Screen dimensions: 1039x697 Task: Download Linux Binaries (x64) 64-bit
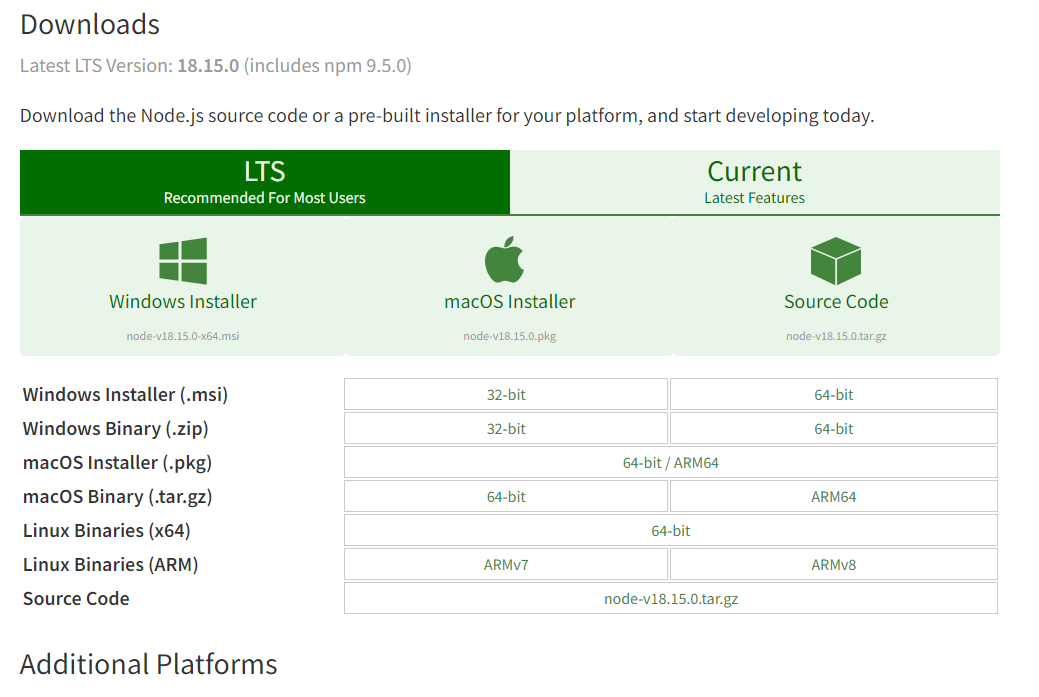(671, 531)
